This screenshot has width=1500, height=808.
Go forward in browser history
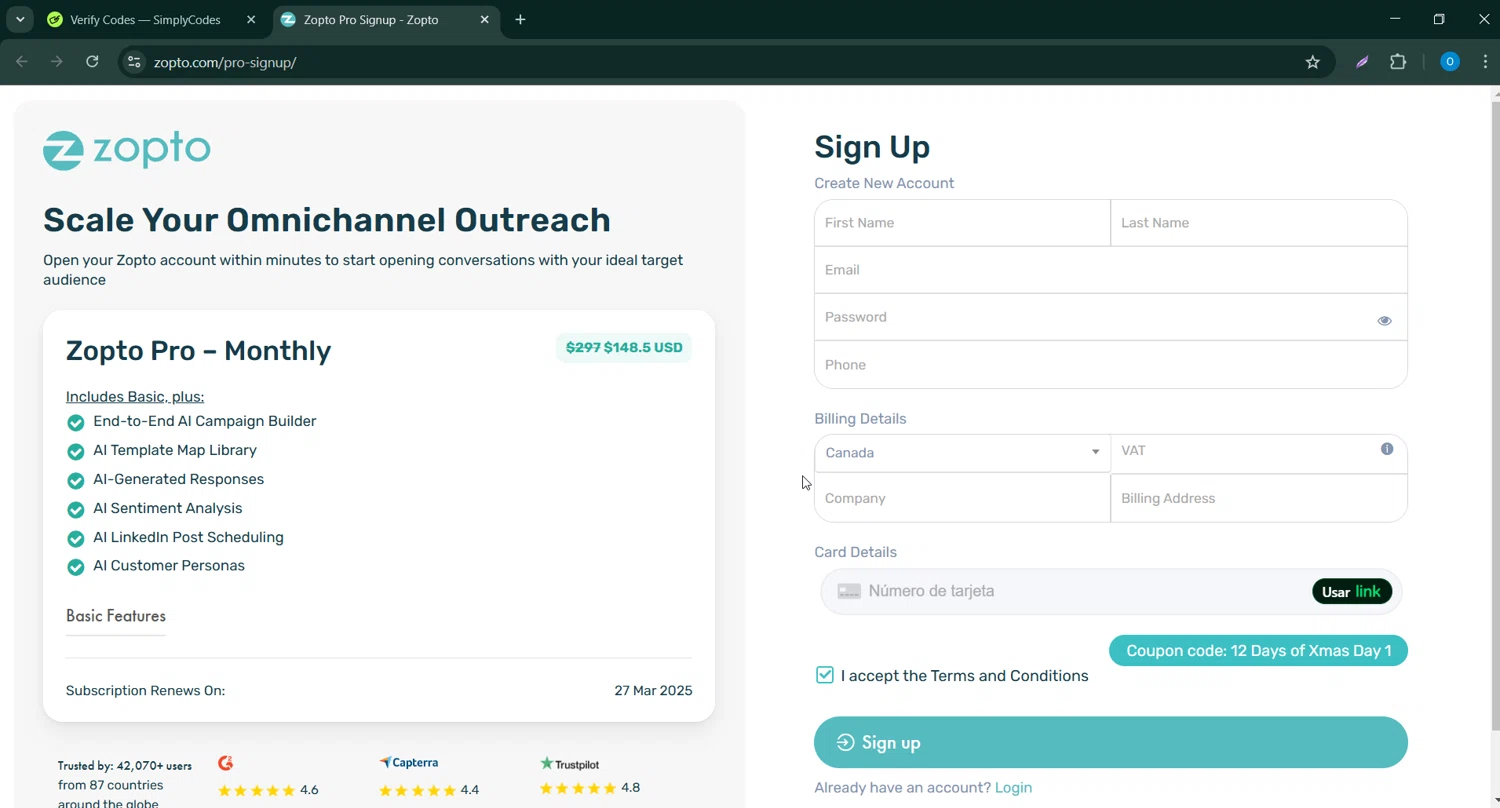point(57,62)
